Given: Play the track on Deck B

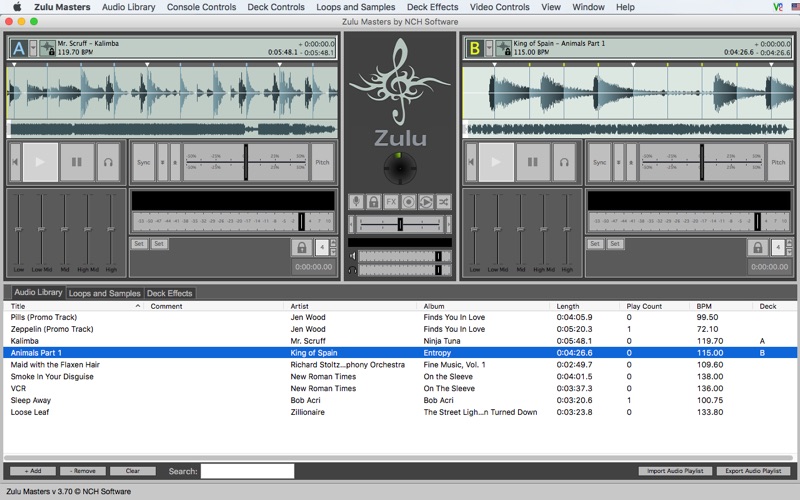Looking at the screenshot, I should (496, 162).
